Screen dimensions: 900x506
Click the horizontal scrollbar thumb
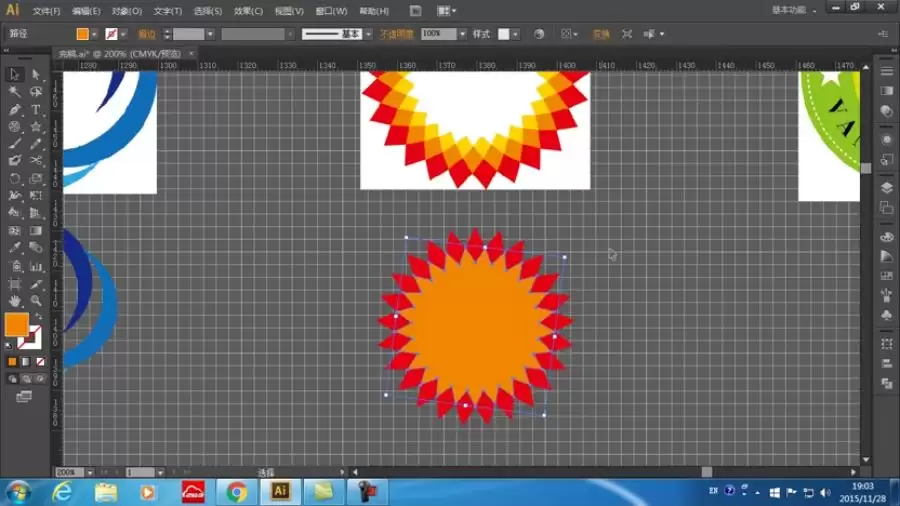(707, 472)
